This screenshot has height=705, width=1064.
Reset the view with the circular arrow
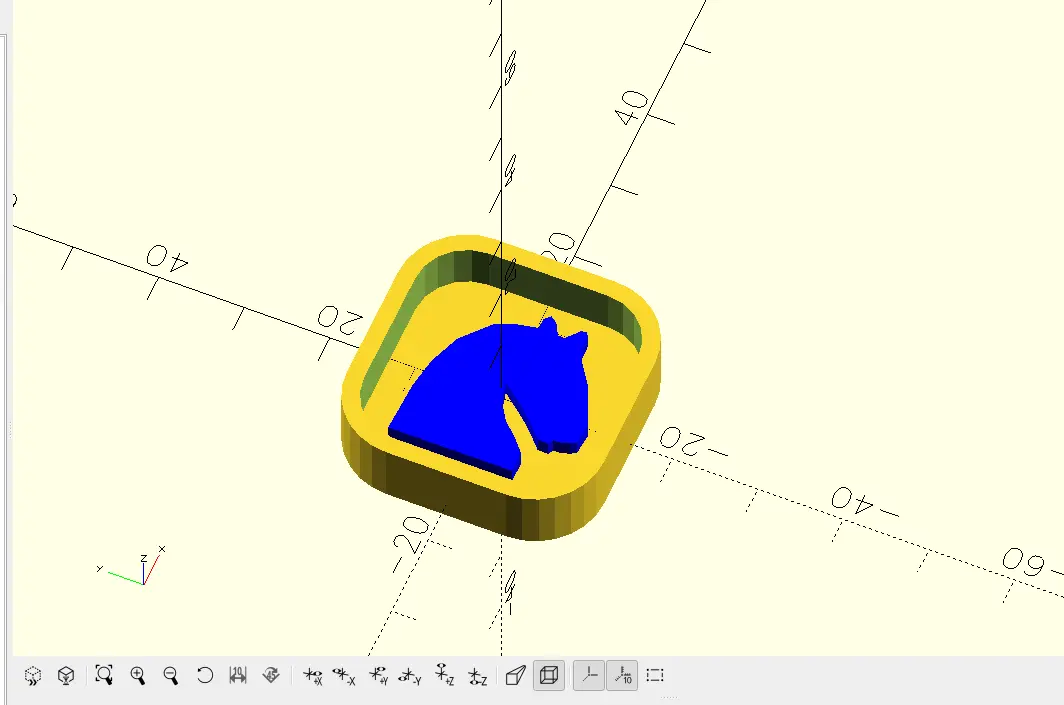(x=204, y=675)
